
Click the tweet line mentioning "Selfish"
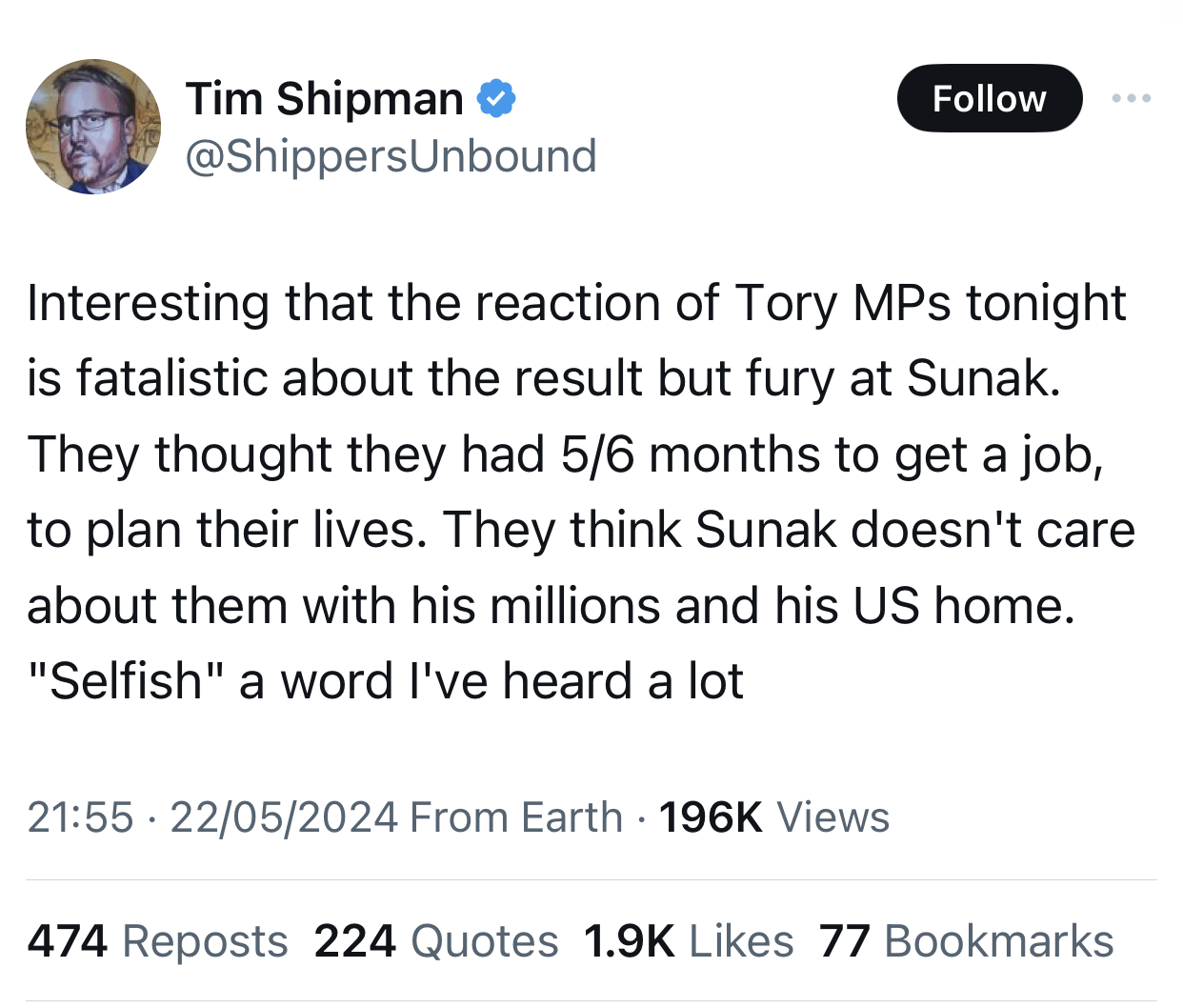tap(385, 681)
